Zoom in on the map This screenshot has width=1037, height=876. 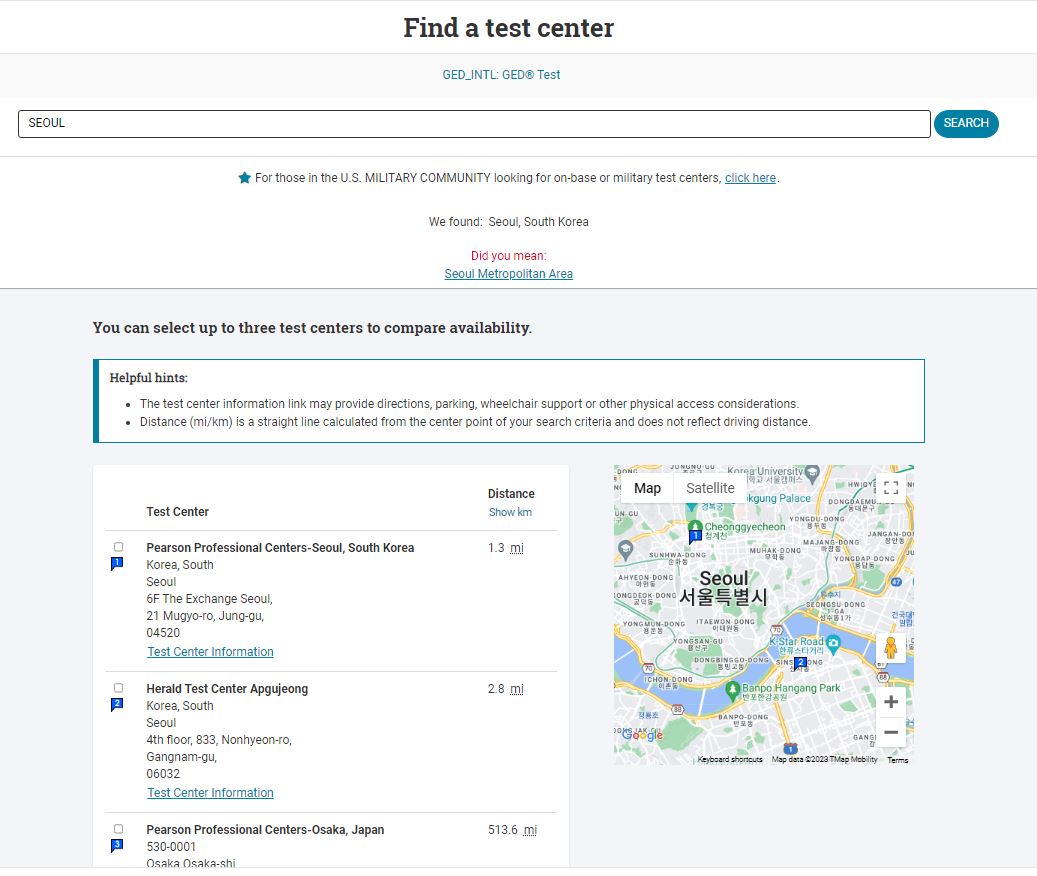click(x=891, y=702)
